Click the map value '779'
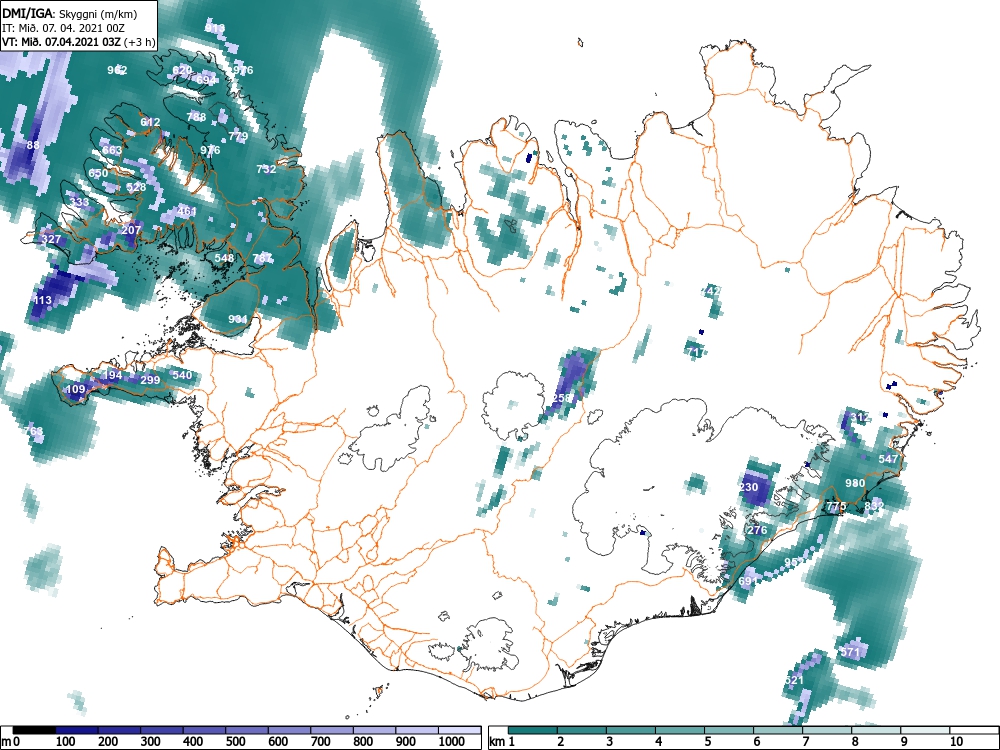The height and width of the screenshot is (750, 1000). [x=238, y=136]
